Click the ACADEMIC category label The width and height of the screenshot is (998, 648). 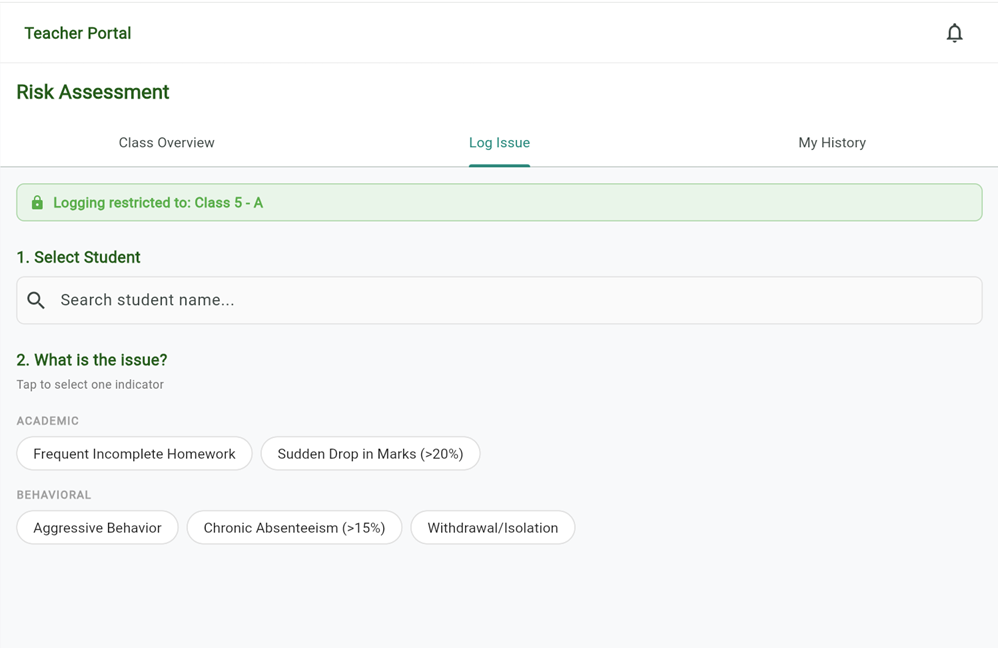click(48, 421)
